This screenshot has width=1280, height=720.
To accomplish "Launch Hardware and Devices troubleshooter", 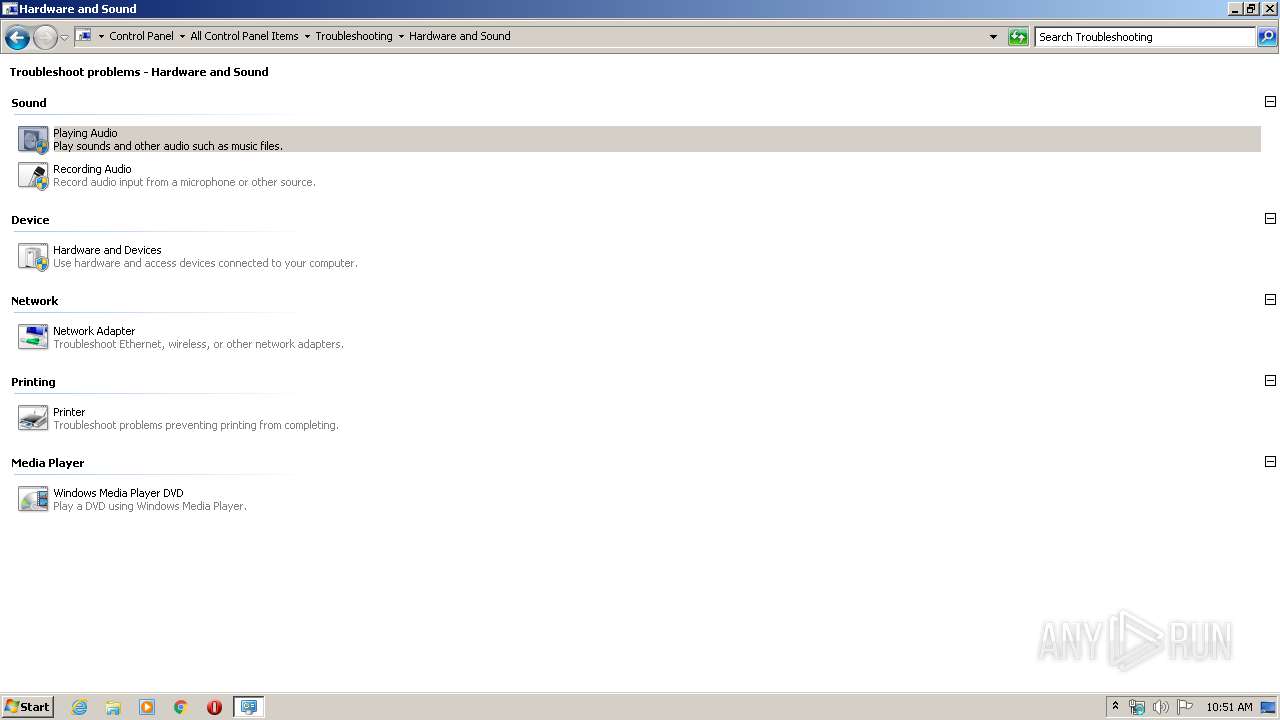I will point(107,250).
